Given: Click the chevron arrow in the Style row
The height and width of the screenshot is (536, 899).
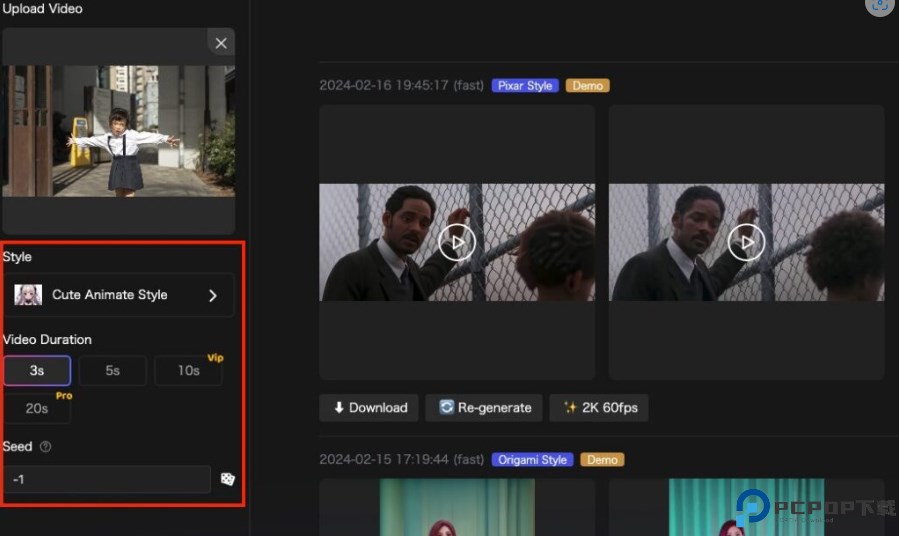Looking at the screenshot, I should click(x=213, y=295).
